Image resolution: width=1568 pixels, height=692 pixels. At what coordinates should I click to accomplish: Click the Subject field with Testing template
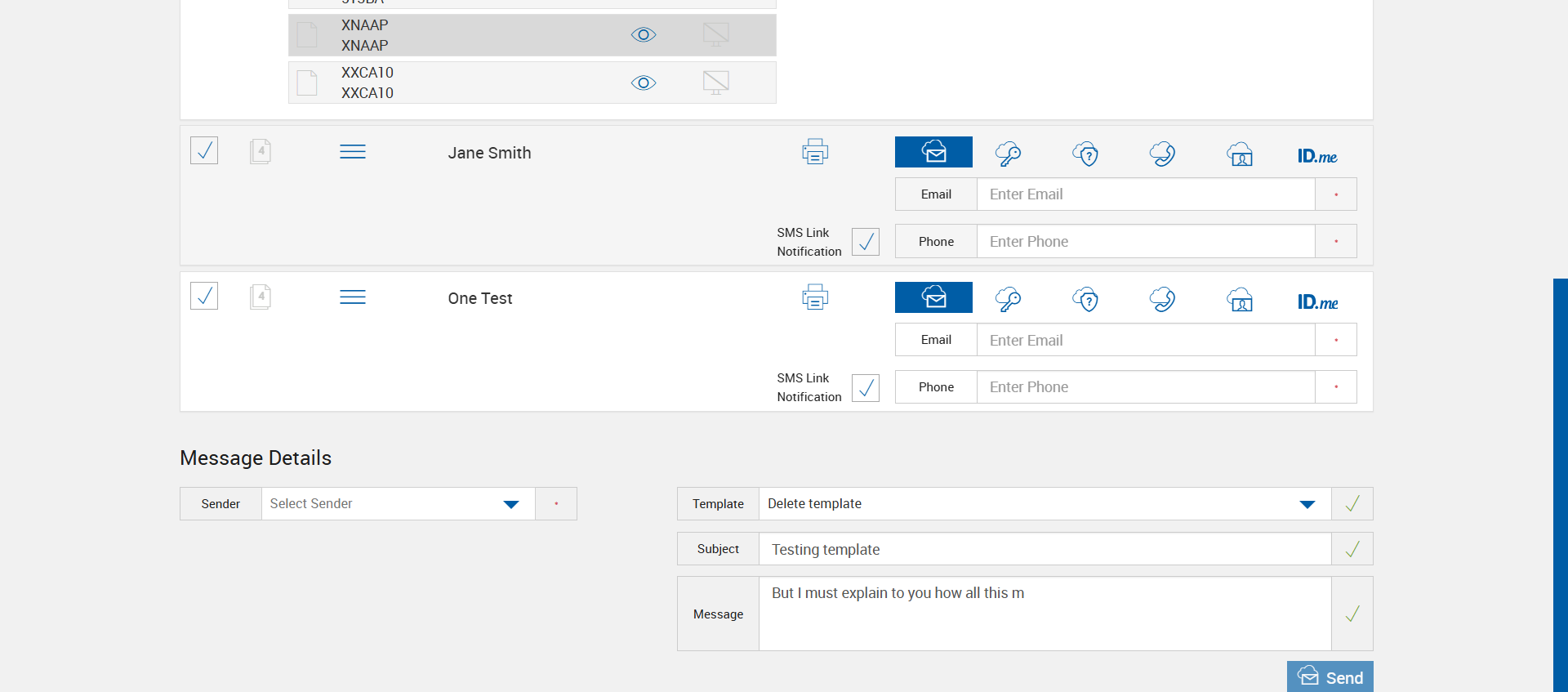point(1045,549)
